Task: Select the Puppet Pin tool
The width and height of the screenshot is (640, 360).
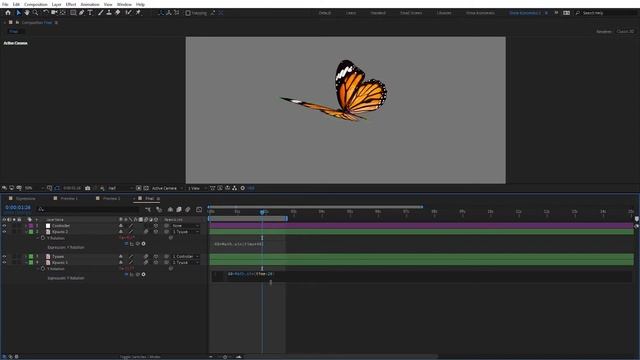Action: tap(138, 13)
